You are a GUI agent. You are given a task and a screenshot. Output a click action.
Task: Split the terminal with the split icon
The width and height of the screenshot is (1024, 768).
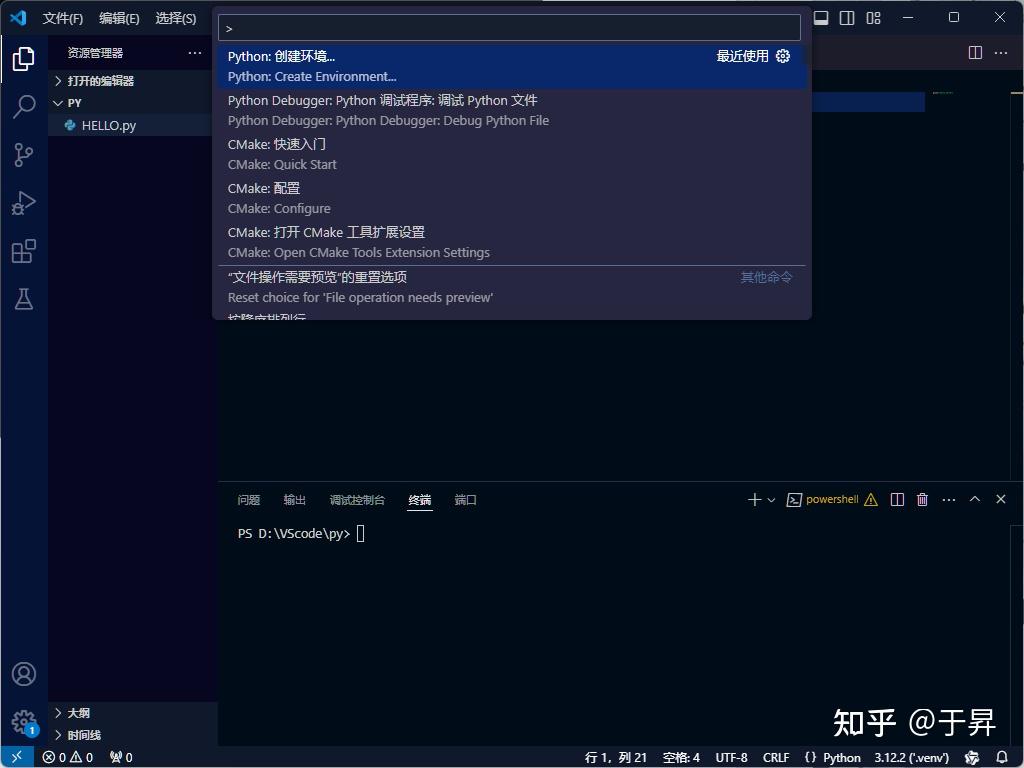coord(896,499)
